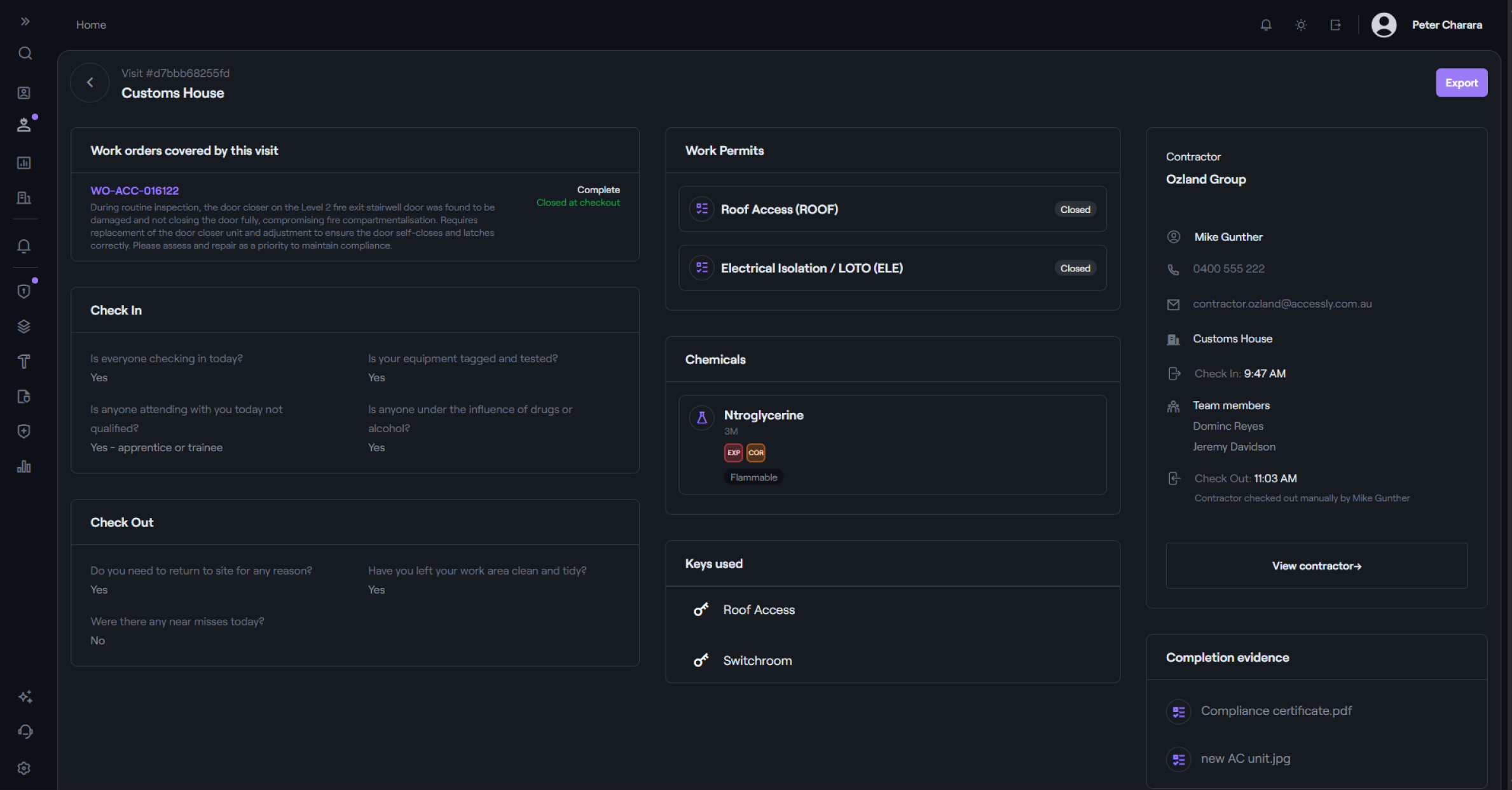Click the notification bell in top bar
The width and height of the screenshot is (1512, 790).
pyautogui.click(x=1266, y=25)
